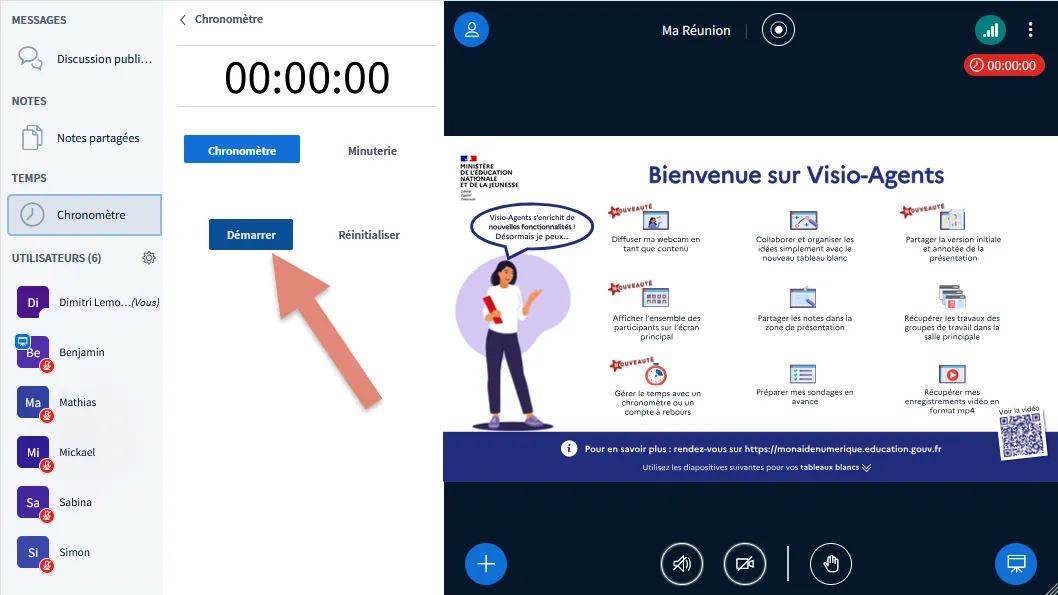Click the monaidenumerique.education.gouv.fr link
Screen dimensions: 1058x595
[843, 449]
